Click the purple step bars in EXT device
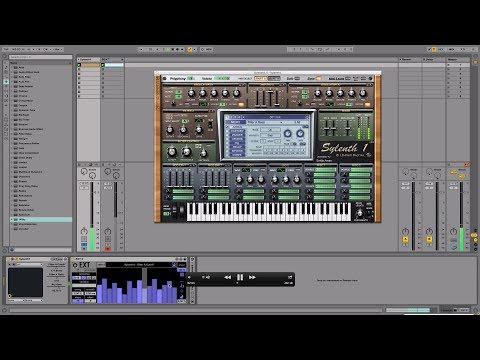The image size is (480, 360). (x=138, y=290)
